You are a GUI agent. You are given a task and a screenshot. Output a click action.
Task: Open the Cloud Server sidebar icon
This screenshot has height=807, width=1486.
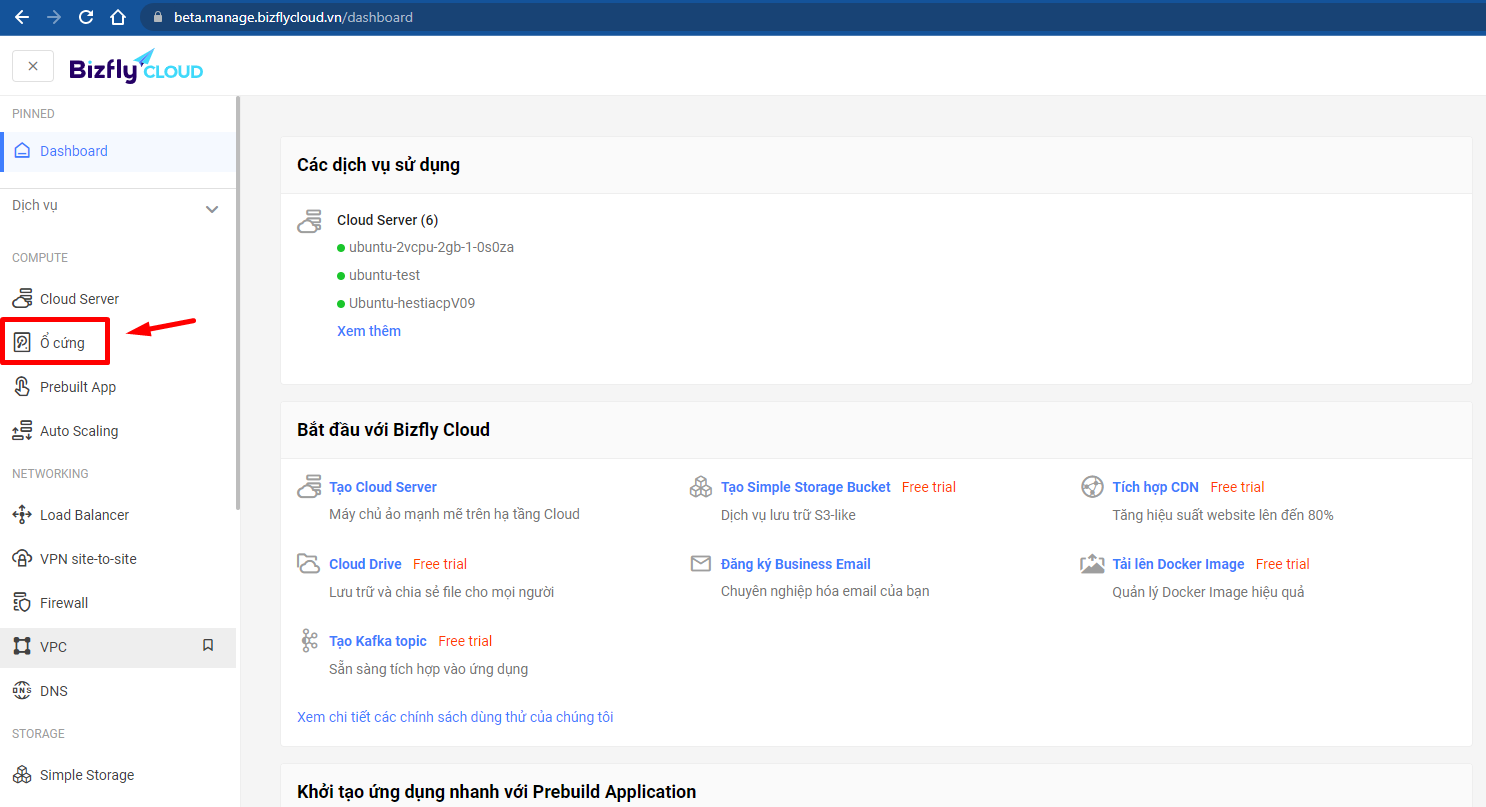click(x=22, y=299)
